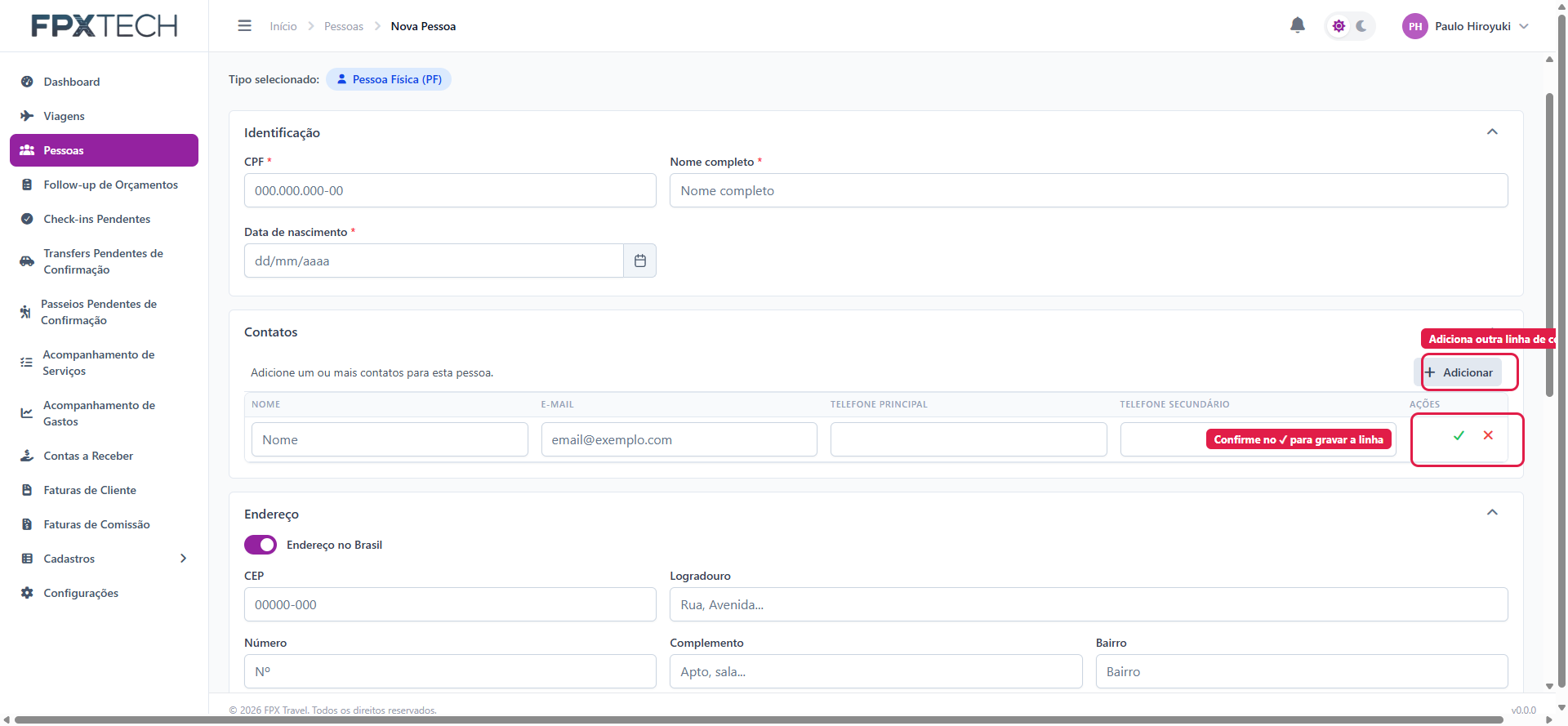The height and width of the screenshot is (726, 1568).
Task: Click the Bairro input field
Action: coord(1302,671)
